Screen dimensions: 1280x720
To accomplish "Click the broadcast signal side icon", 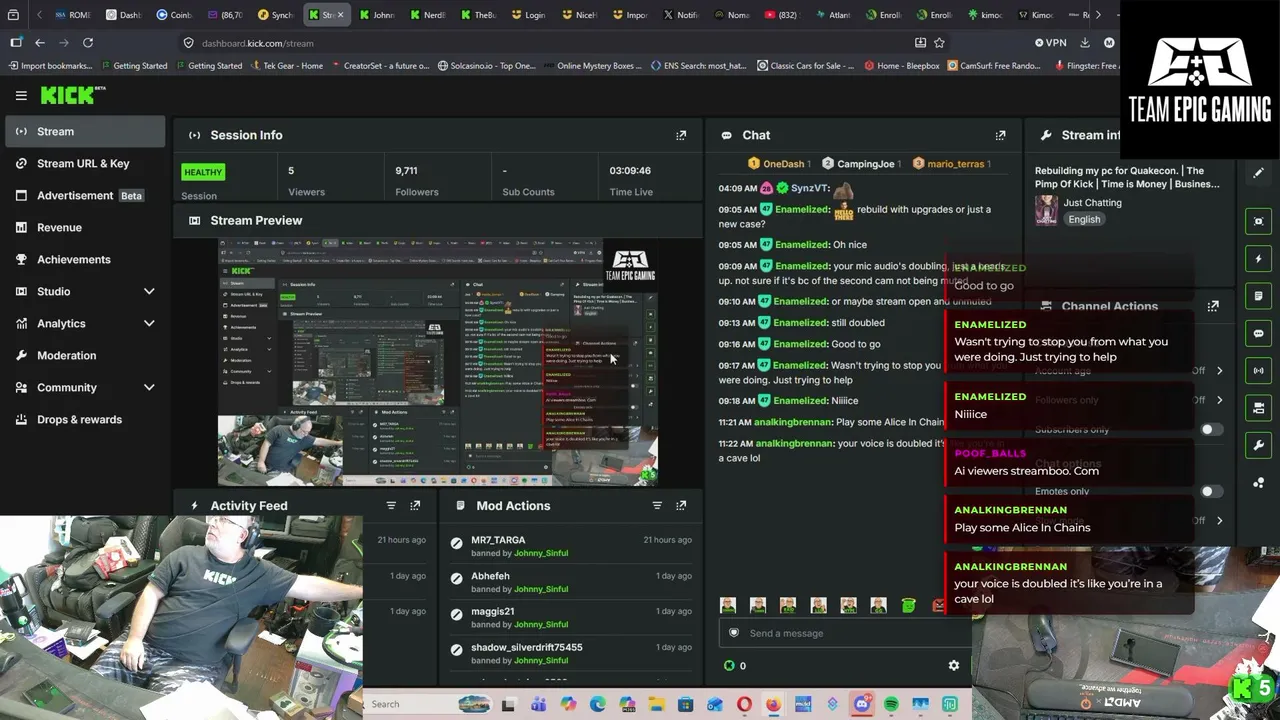I will pyautogui.click(x=1259, y=370).
